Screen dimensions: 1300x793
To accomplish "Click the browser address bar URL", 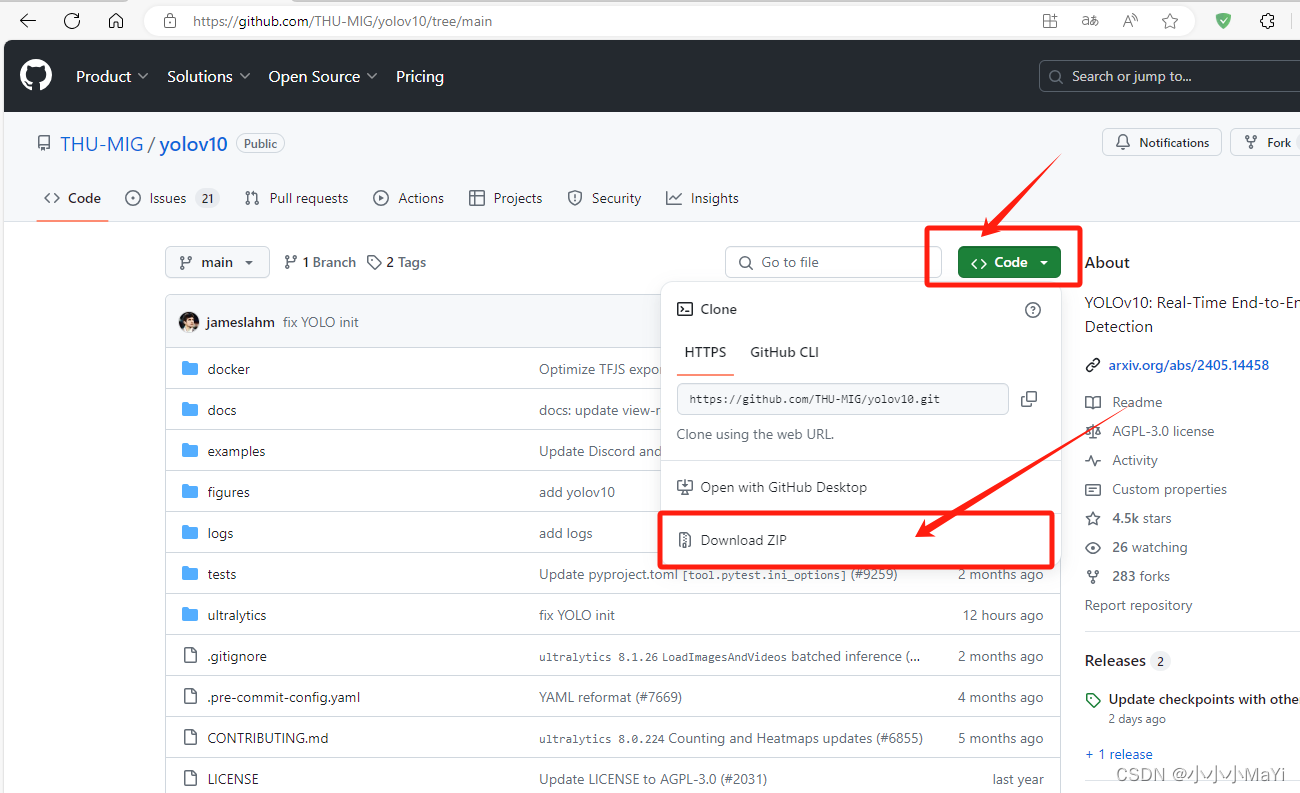I will 343,21.
